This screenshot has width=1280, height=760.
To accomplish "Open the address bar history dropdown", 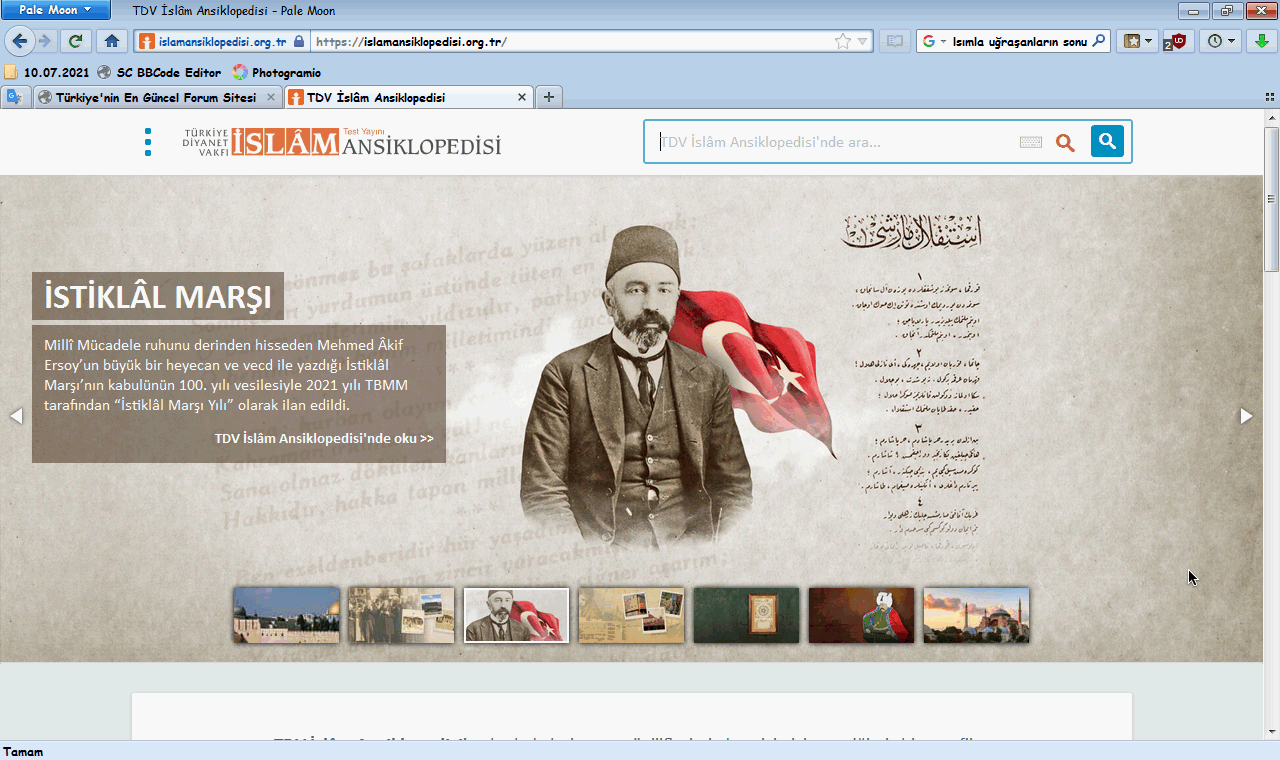I will click(x=863, y=42).
